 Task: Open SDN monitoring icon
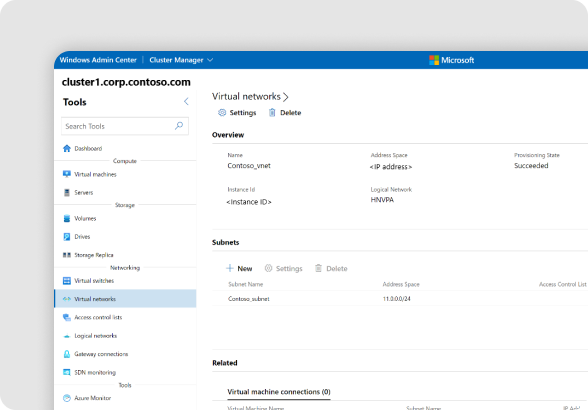pyautogui.click(x=67, y=372)
